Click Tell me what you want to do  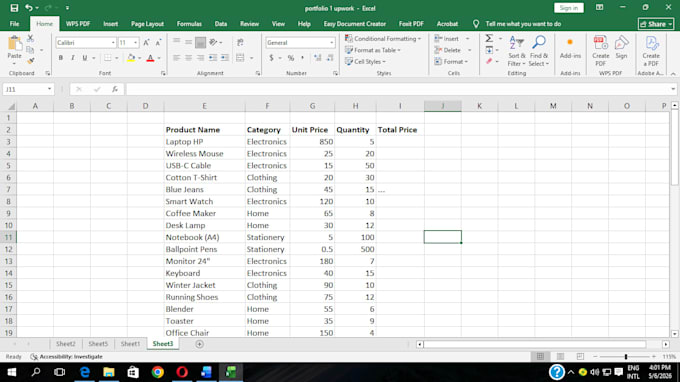point(523,24)
